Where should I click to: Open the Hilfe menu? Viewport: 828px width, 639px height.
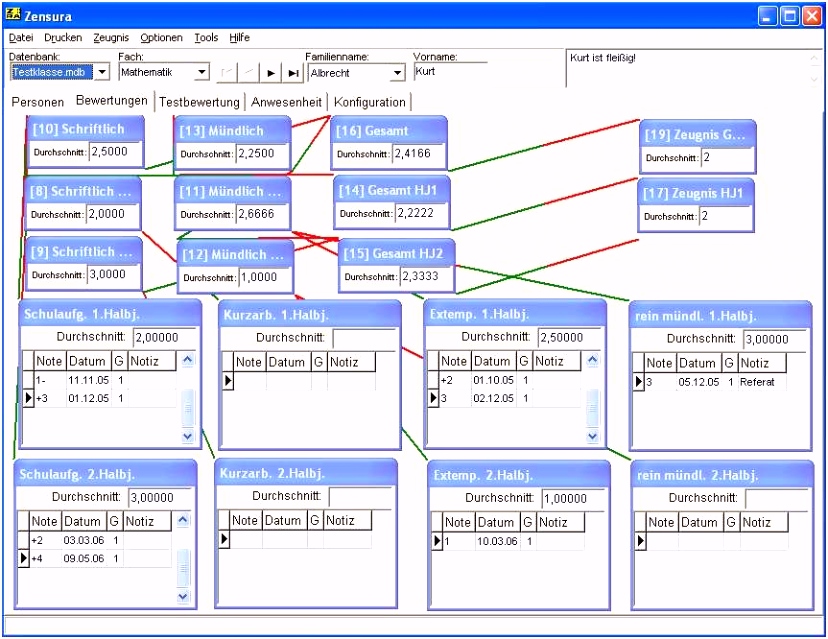[239, 37]
